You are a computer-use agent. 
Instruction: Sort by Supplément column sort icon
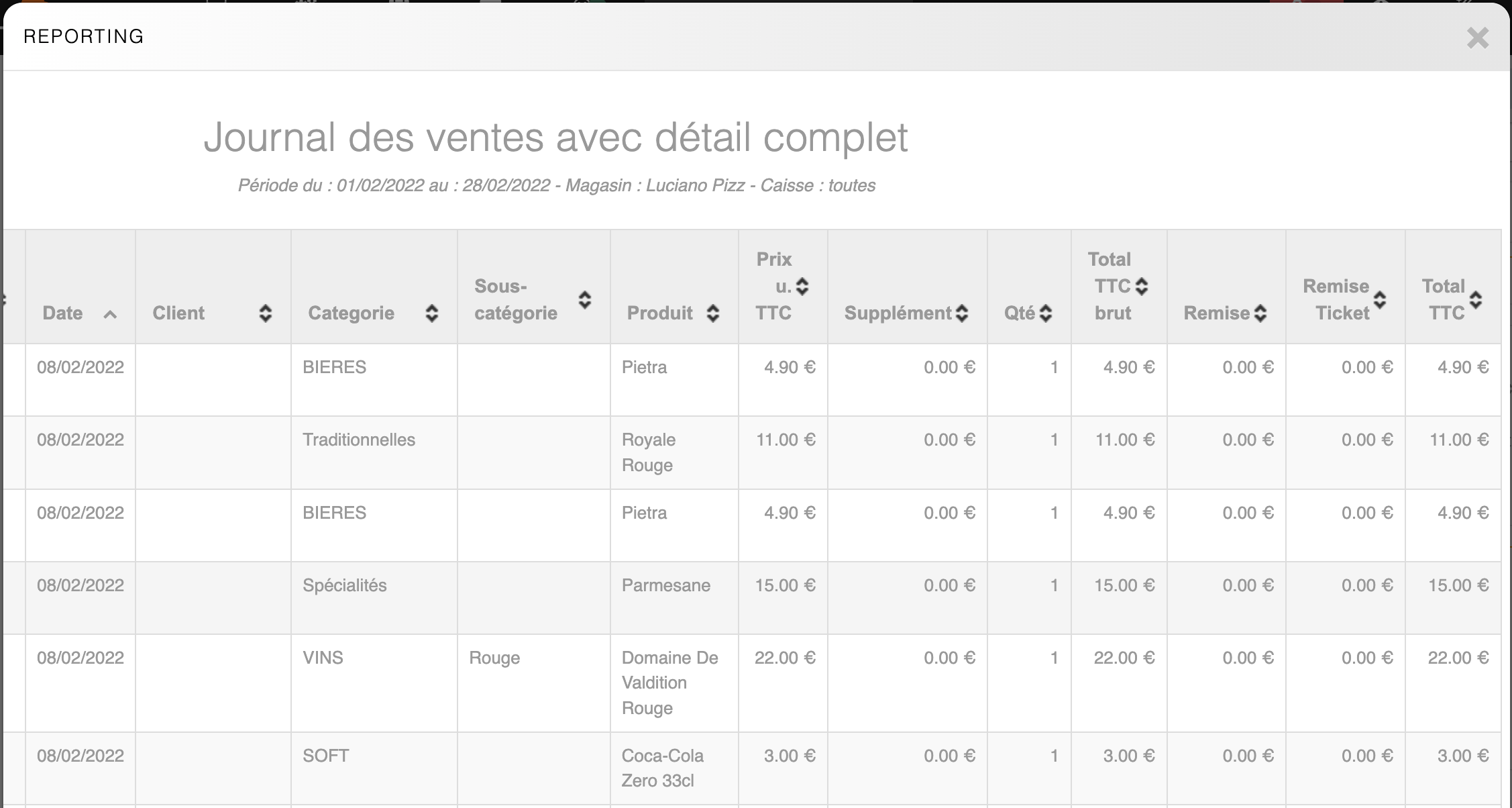[962, 313]
